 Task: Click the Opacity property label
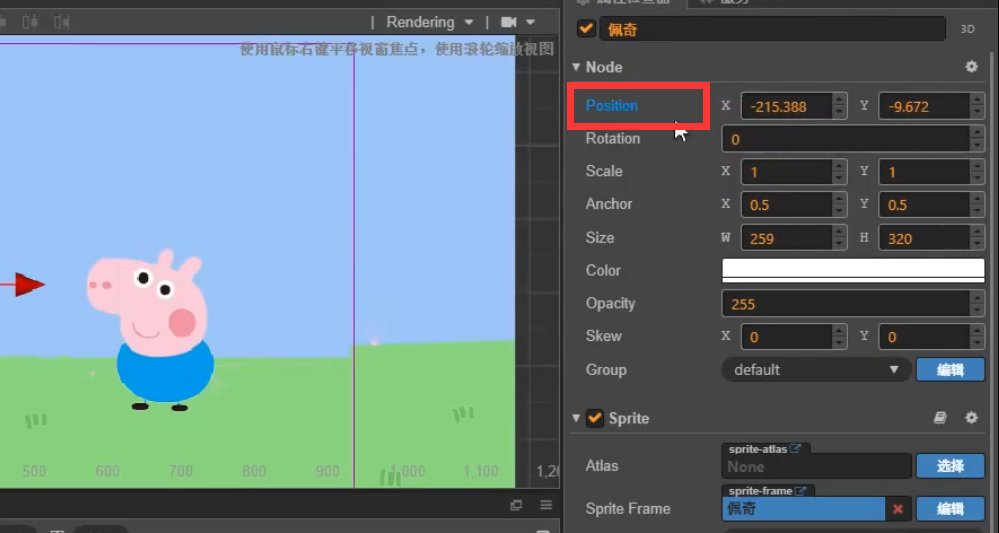[x=610, y=303]
